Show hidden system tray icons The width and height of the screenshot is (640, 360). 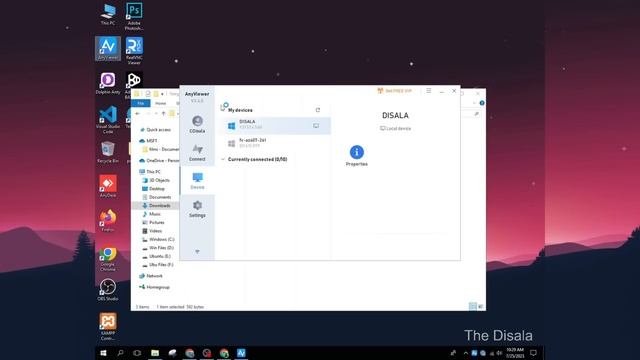click(466, 353)
